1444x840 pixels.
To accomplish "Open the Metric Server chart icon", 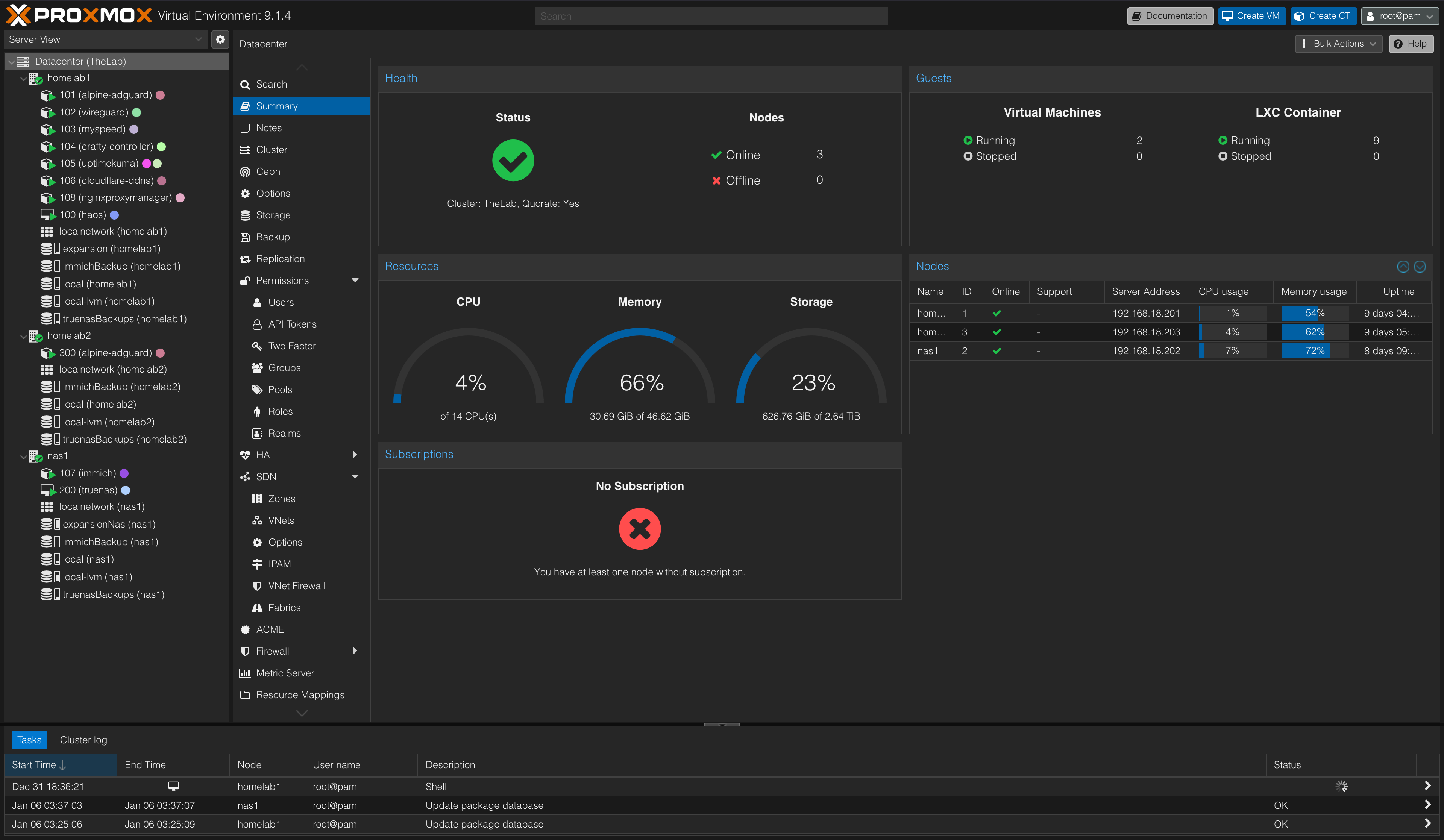I will point(245,673).
